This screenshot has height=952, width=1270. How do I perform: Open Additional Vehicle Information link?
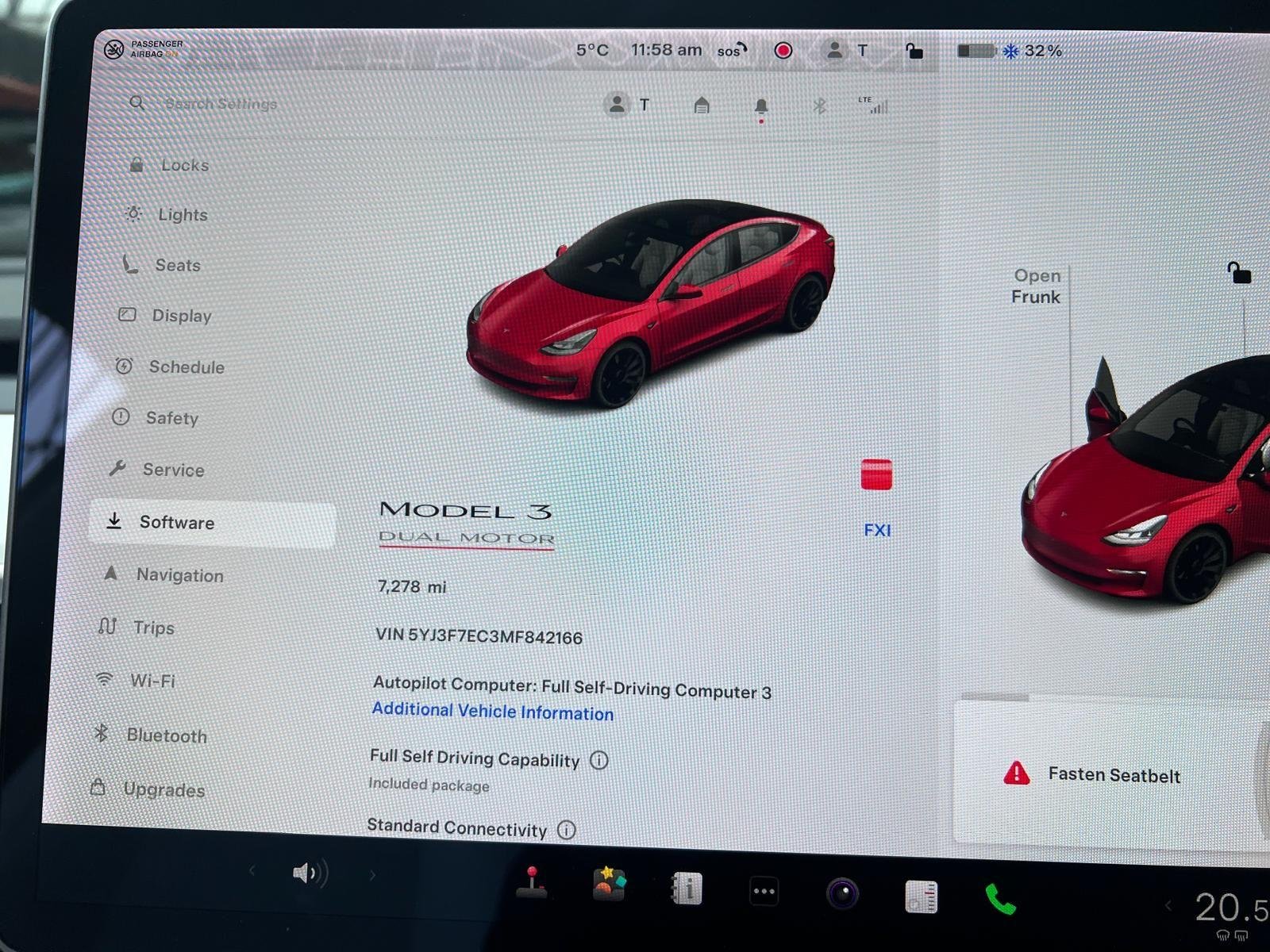492,711
